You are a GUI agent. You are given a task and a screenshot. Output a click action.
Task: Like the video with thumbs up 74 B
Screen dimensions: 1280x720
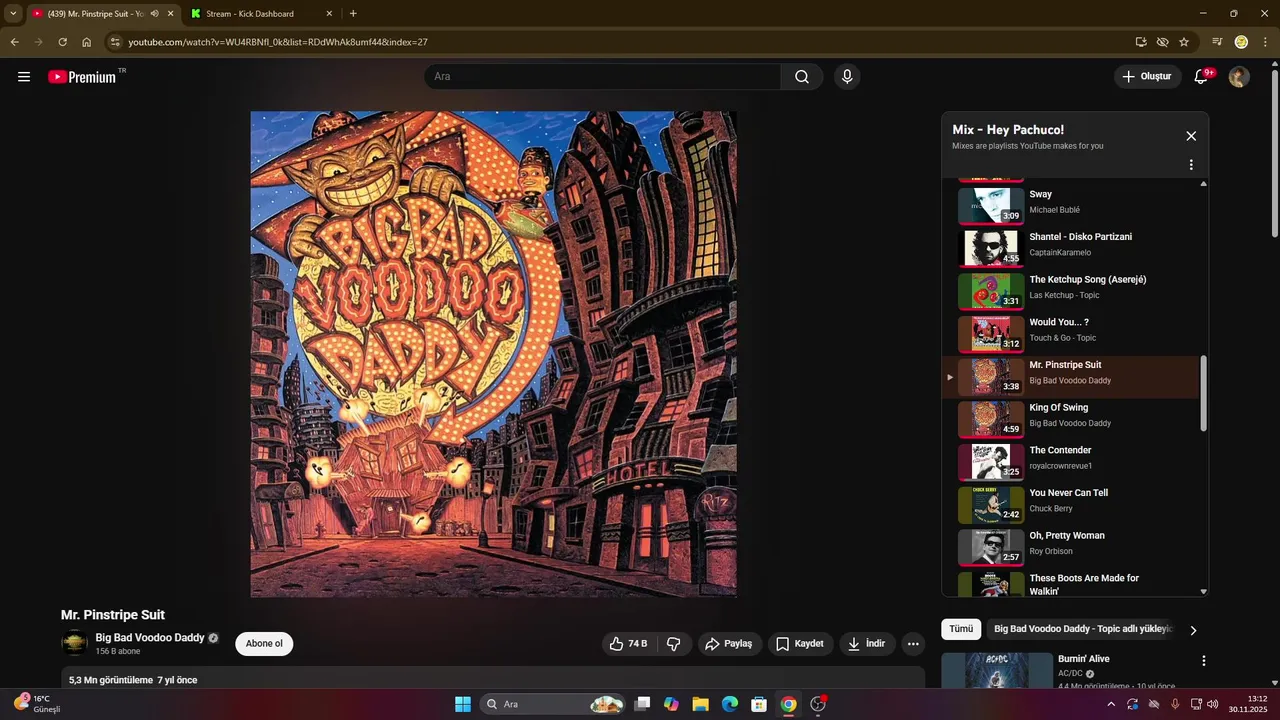pos(629,644)
